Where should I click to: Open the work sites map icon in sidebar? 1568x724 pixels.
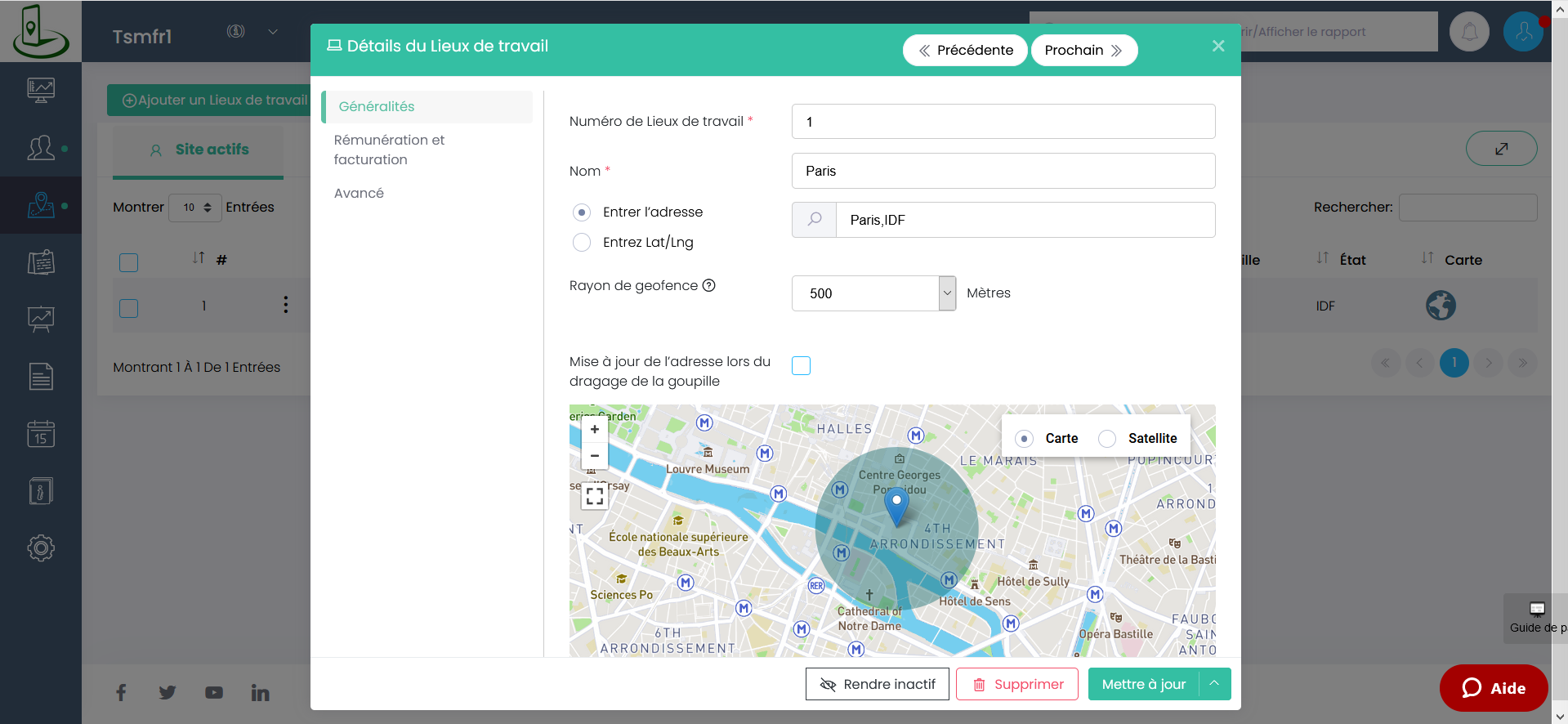coord(41,205)
